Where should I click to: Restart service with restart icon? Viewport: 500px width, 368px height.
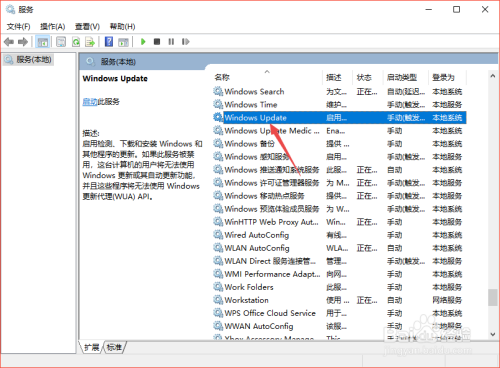coord(185,42)
